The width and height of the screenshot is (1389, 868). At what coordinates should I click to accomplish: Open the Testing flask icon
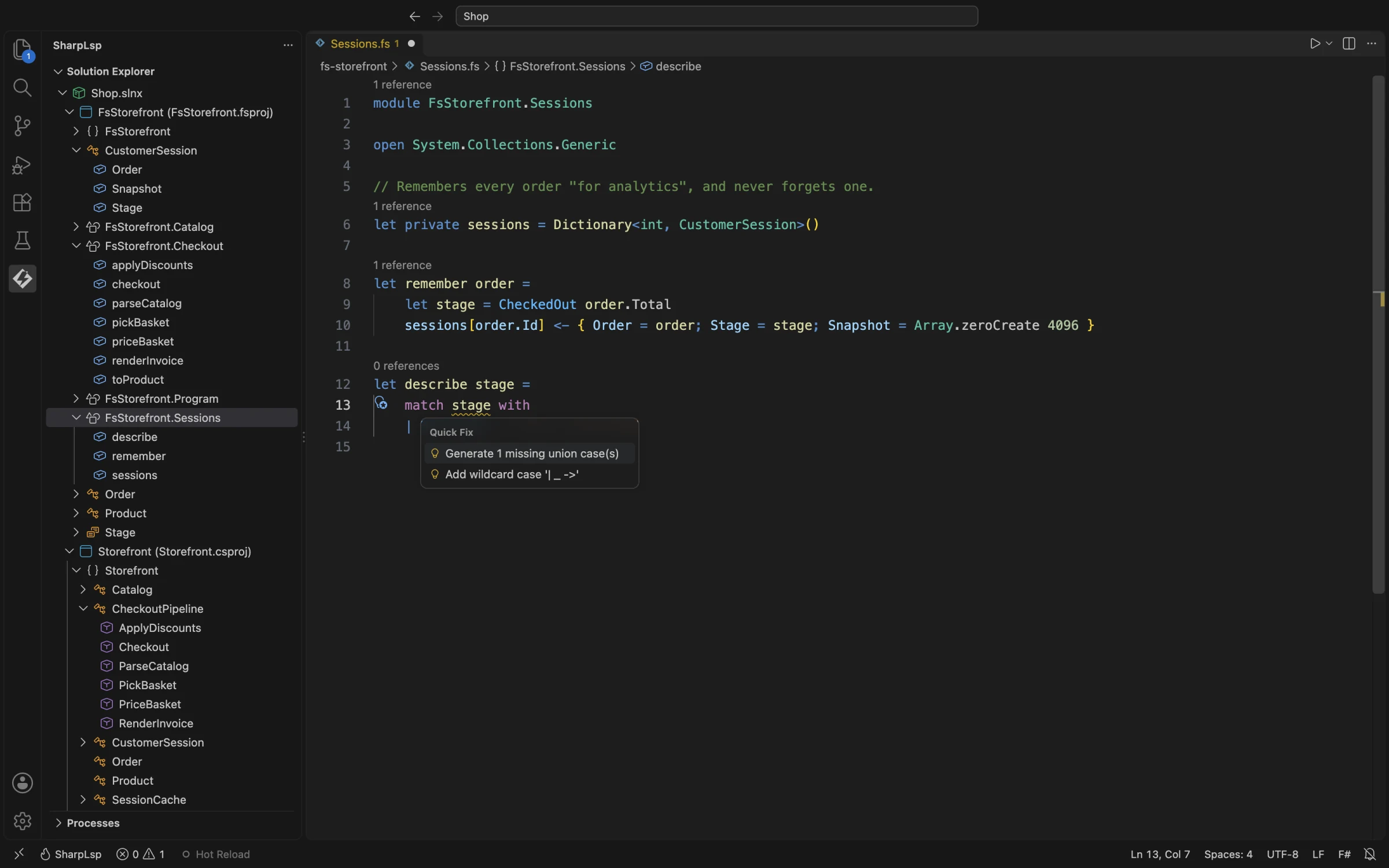(x=23, y=241)
